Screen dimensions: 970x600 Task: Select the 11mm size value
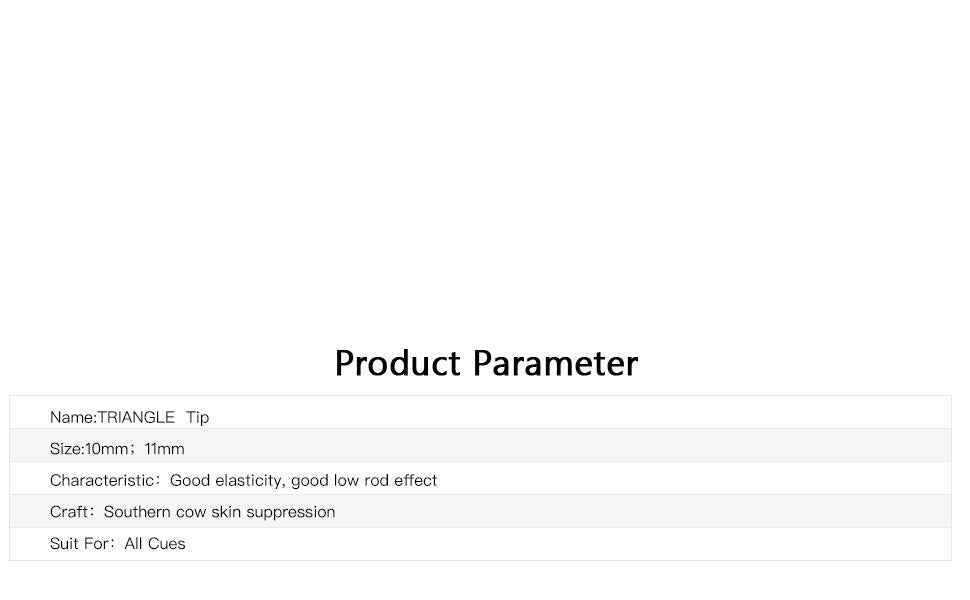tap(165, 449)
